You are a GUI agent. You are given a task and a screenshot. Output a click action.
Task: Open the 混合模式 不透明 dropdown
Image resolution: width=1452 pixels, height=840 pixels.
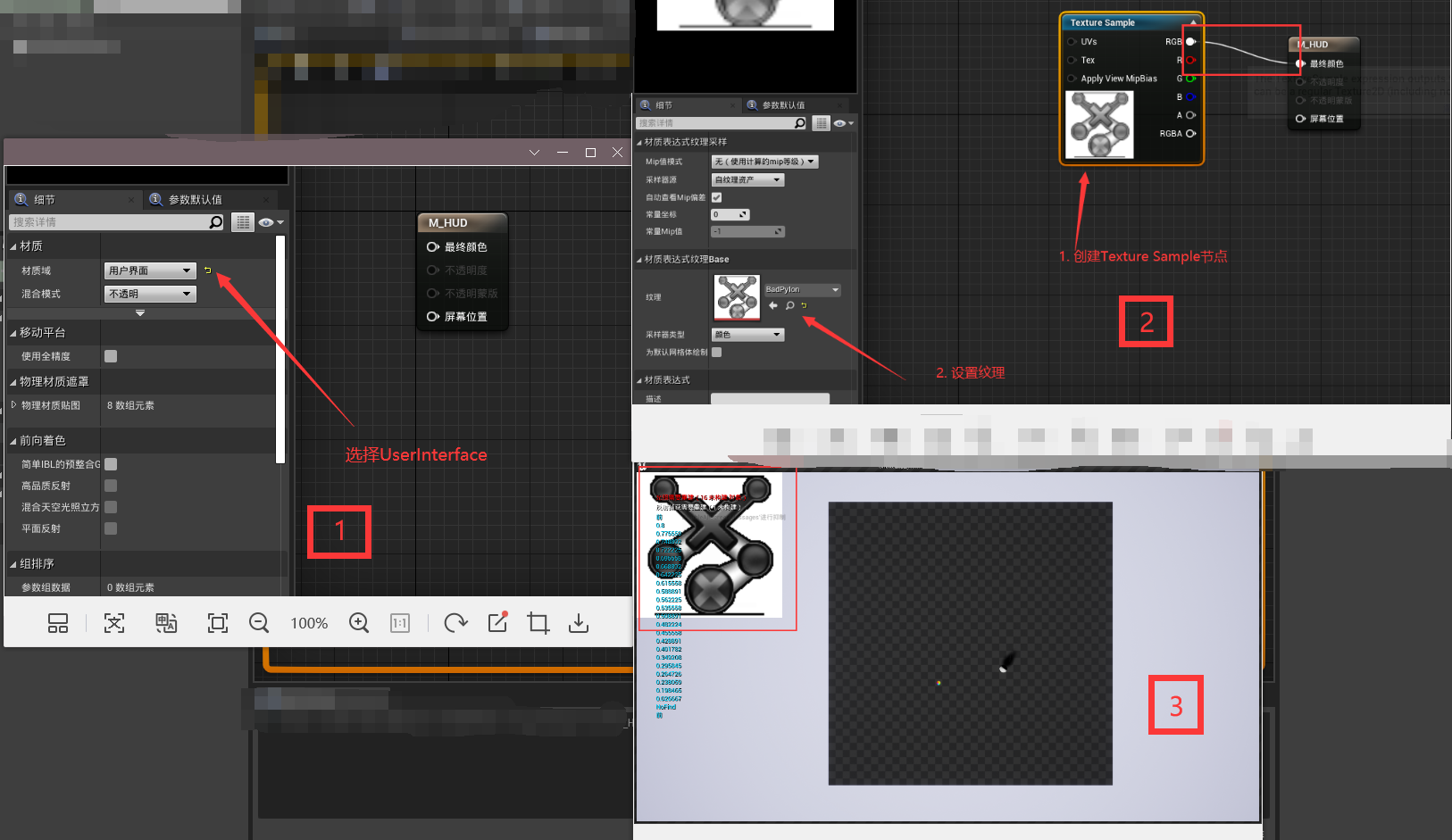click(x=150, y=294)
